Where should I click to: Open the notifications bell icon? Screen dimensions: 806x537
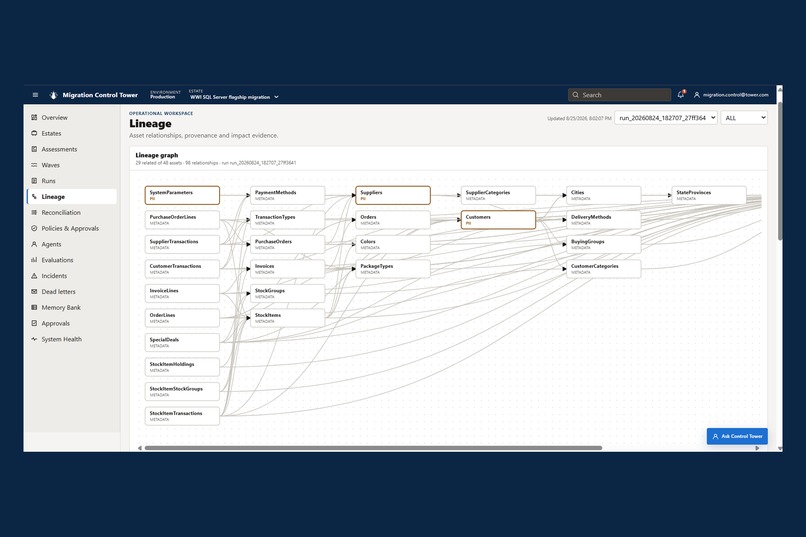[681, 95]
